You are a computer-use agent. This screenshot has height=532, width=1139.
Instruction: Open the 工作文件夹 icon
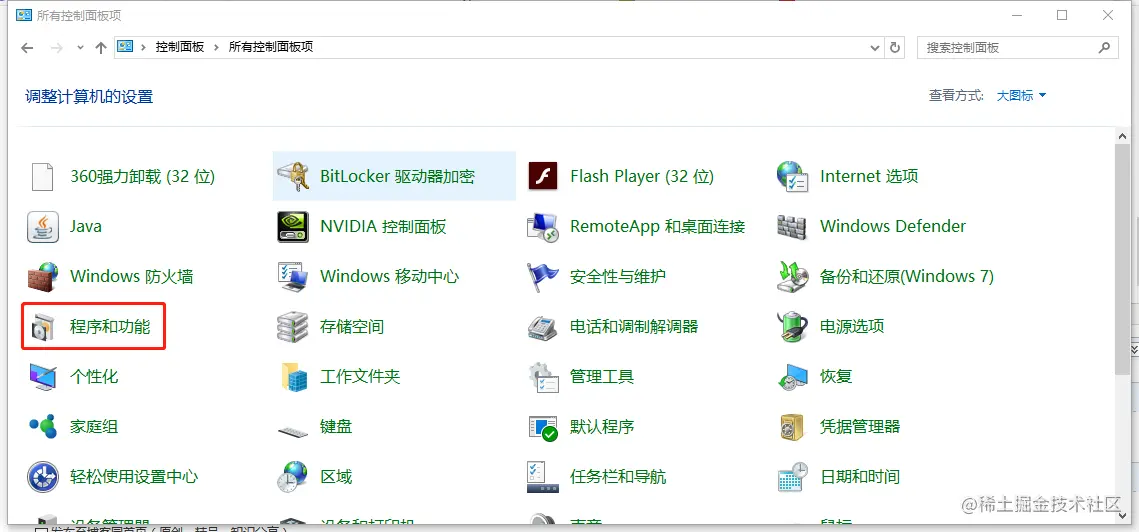[x=292, y=377]
